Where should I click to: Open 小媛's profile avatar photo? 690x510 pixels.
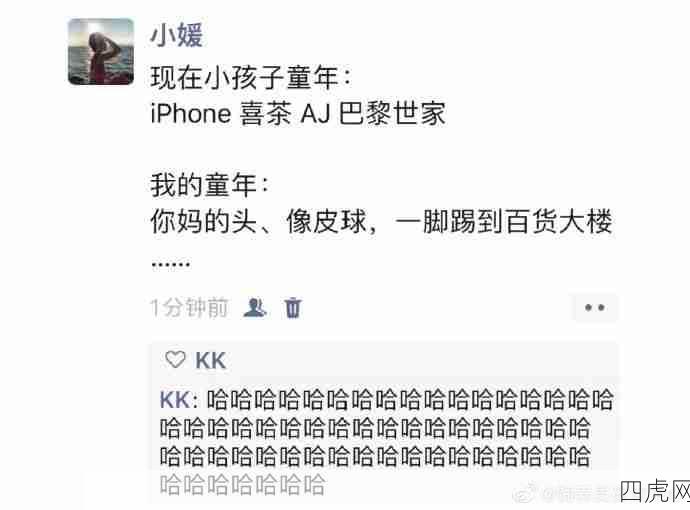[101, 51]
